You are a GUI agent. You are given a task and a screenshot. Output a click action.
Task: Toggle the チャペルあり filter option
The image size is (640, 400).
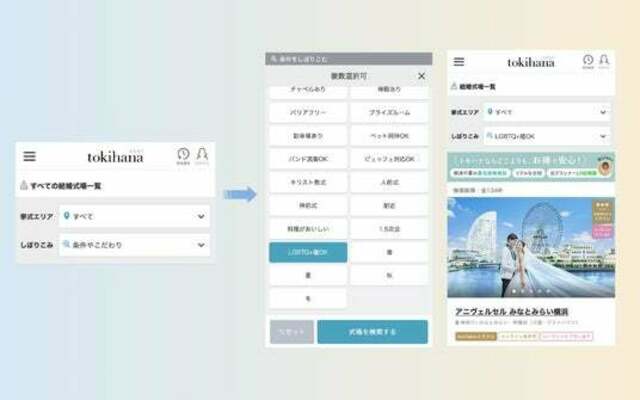click(308, 90)
